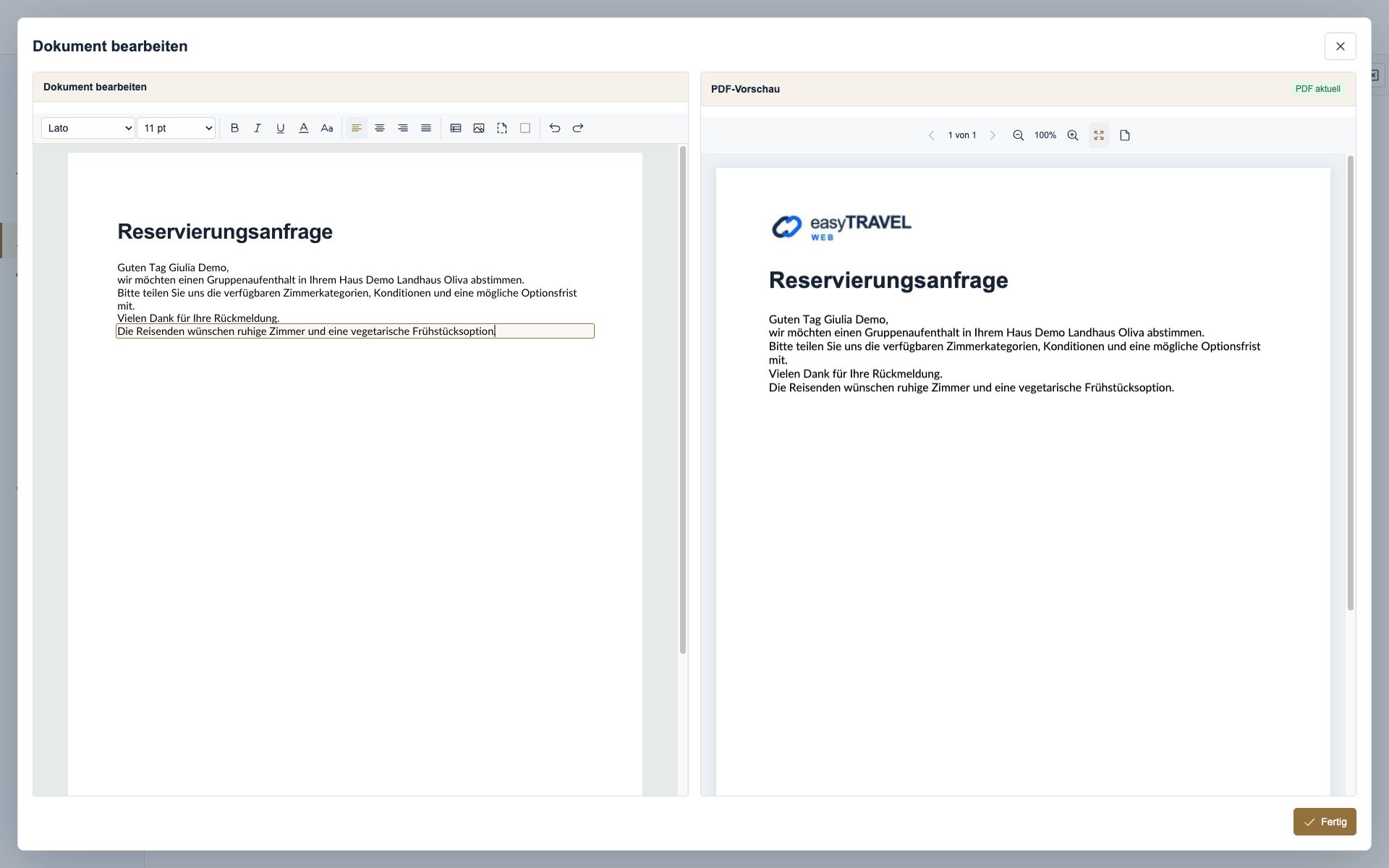Toggle italic formatting
Viewport: 1389px width, 868px height.
pos(258,128)
